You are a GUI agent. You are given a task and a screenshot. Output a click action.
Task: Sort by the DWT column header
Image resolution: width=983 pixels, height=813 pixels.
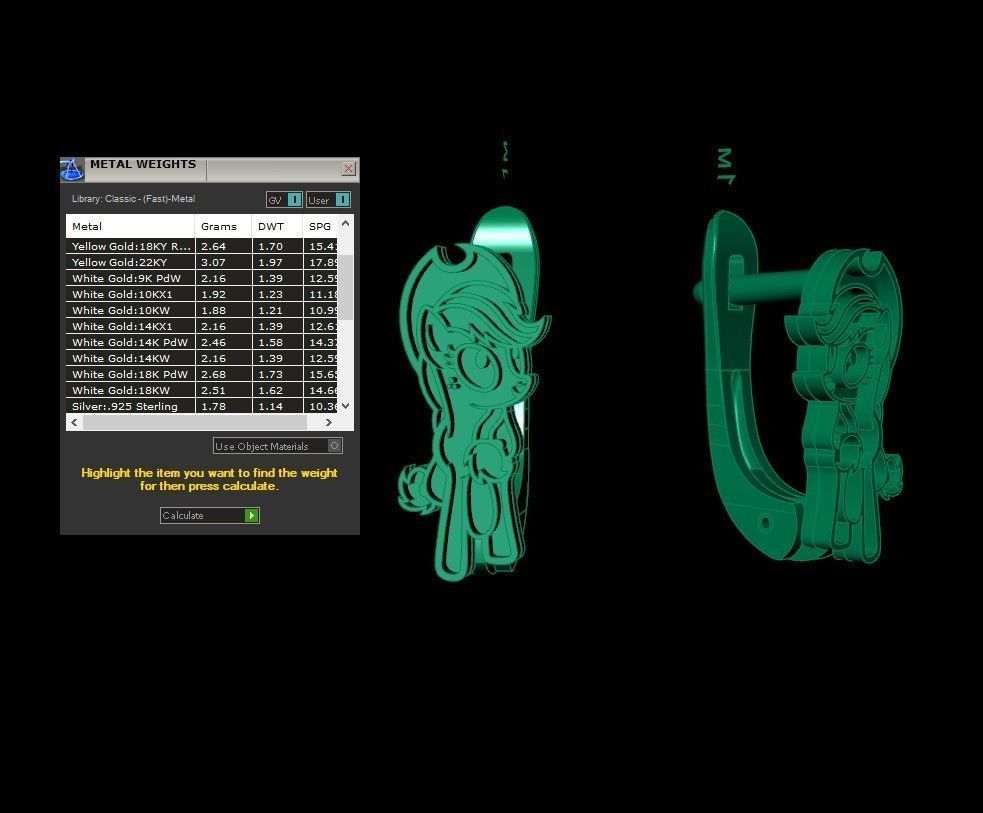[277, 226]
